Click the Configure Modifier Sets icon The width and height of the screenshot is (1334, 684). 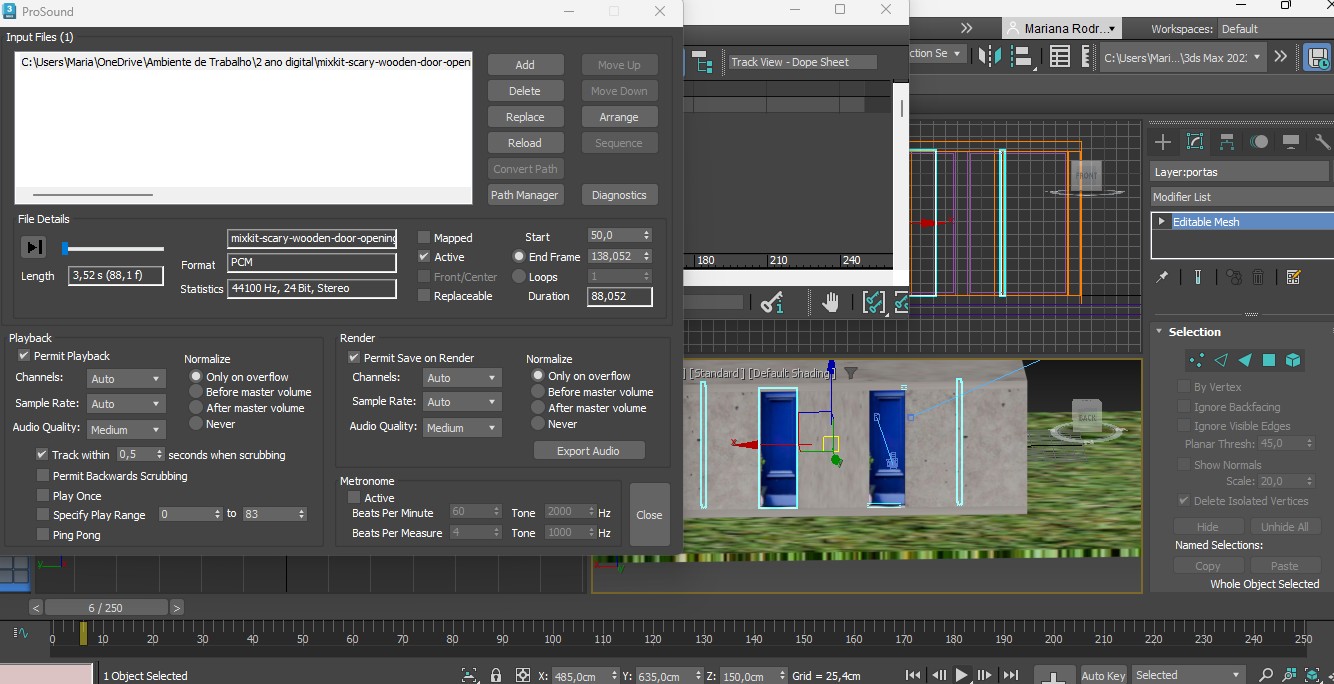tap(1293, 277)
